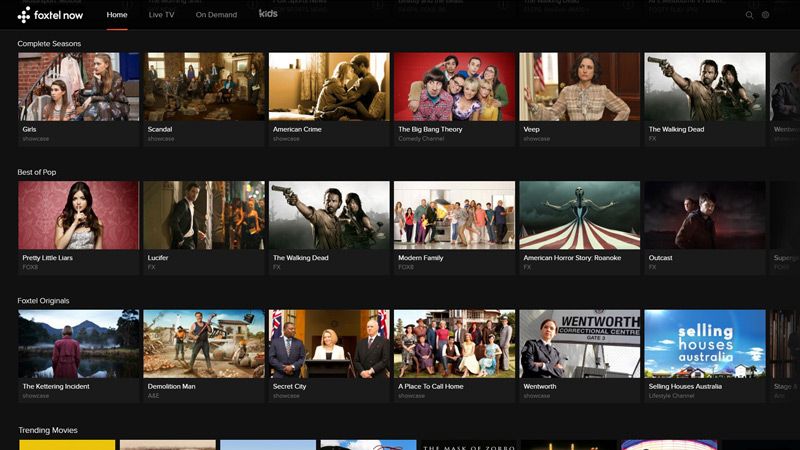Image resolution: width=800 pixels, height=450 pixels.
Task: Open the yellow movie poster in Trending Movies
Action: (x=67, y=445)
